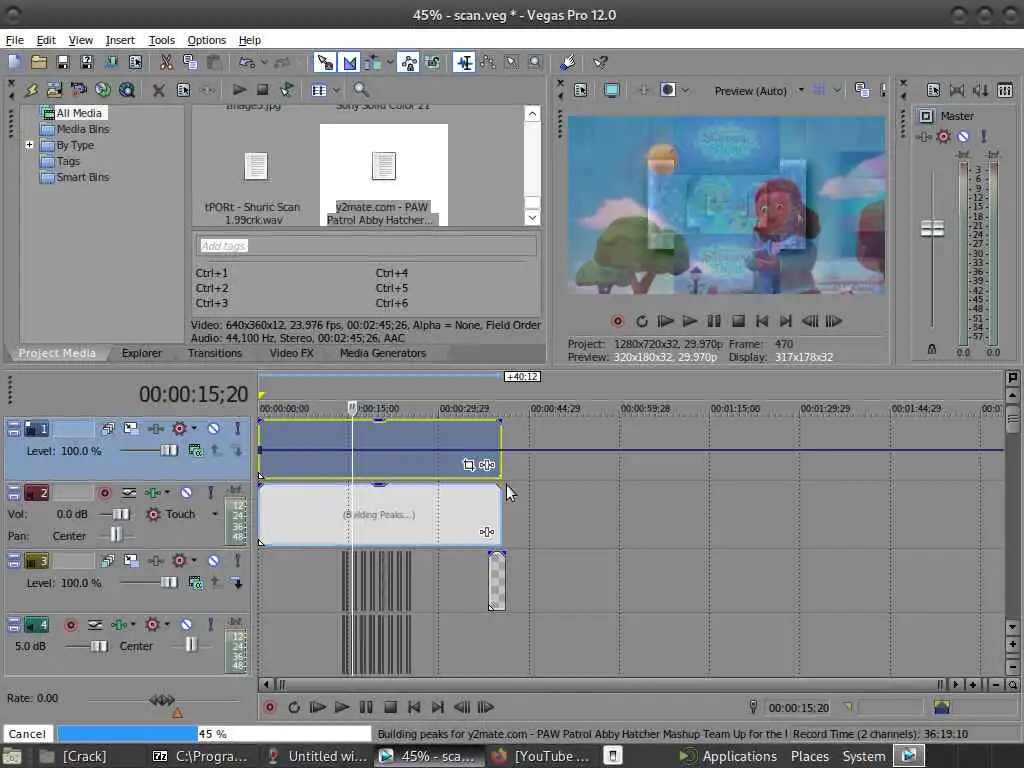This screenshot has height=768, width=1024.
Task: Click Record button under video preview
Action: tap(617, 321)
